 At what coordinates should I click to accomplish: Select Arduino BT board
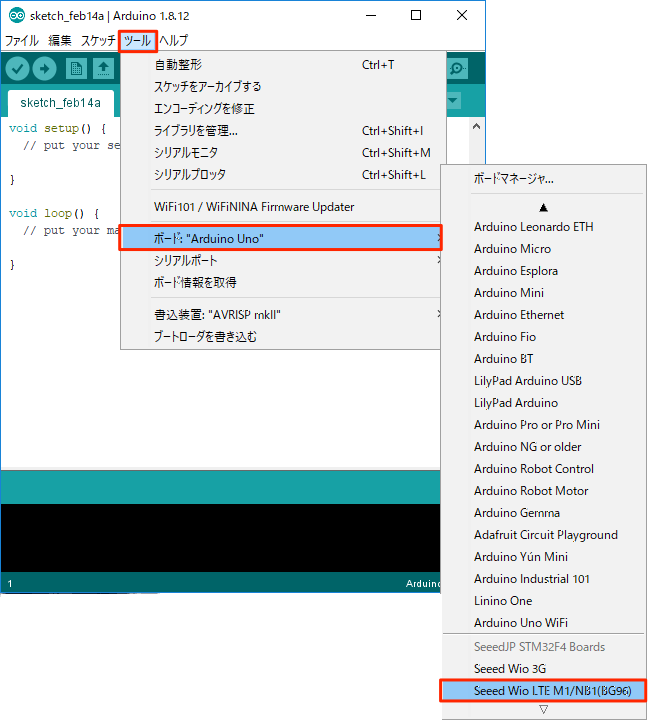click(x=544, y=359)
